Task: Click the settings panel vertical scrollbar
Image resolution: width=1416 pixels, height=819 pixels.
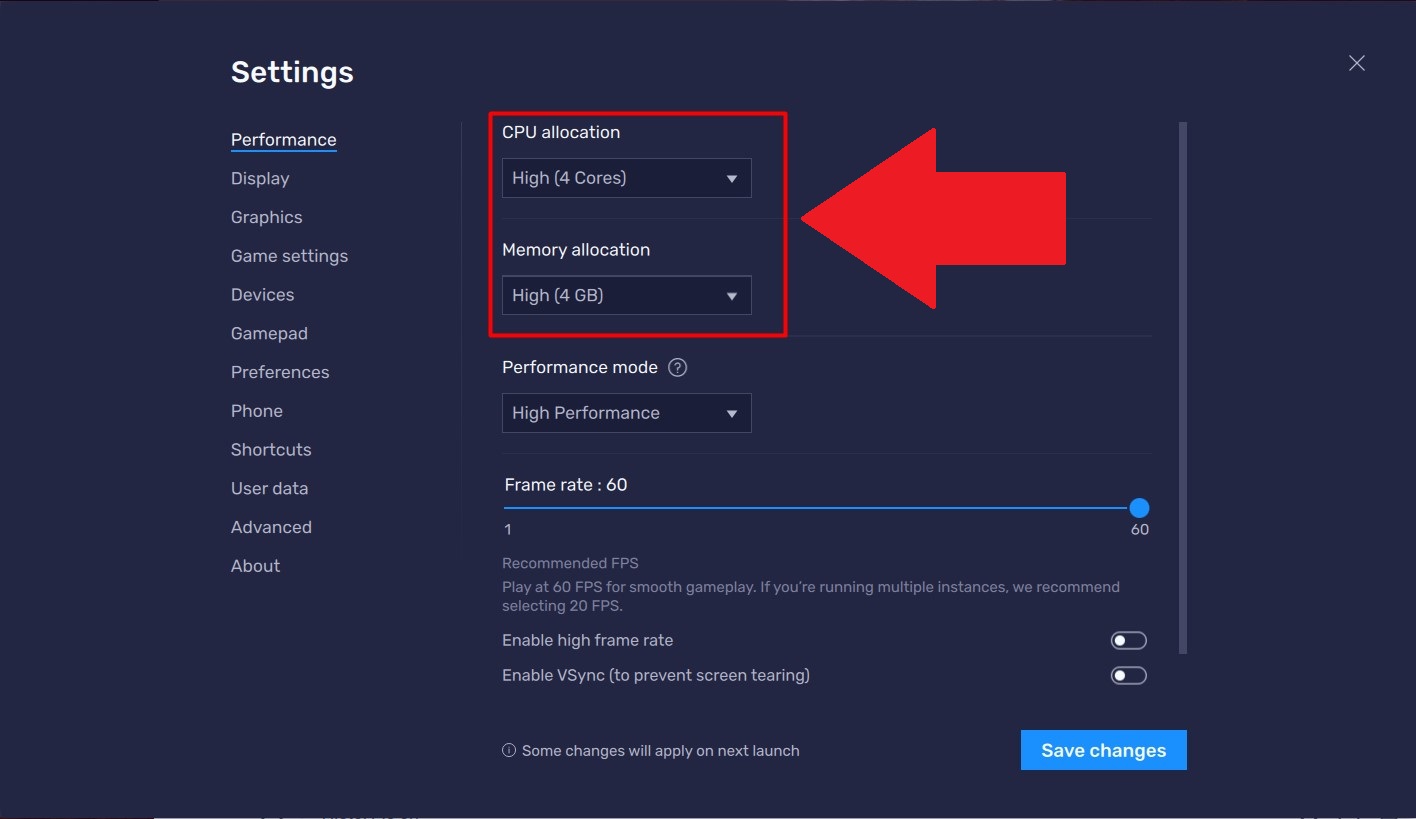Action: click(1183, 388)
